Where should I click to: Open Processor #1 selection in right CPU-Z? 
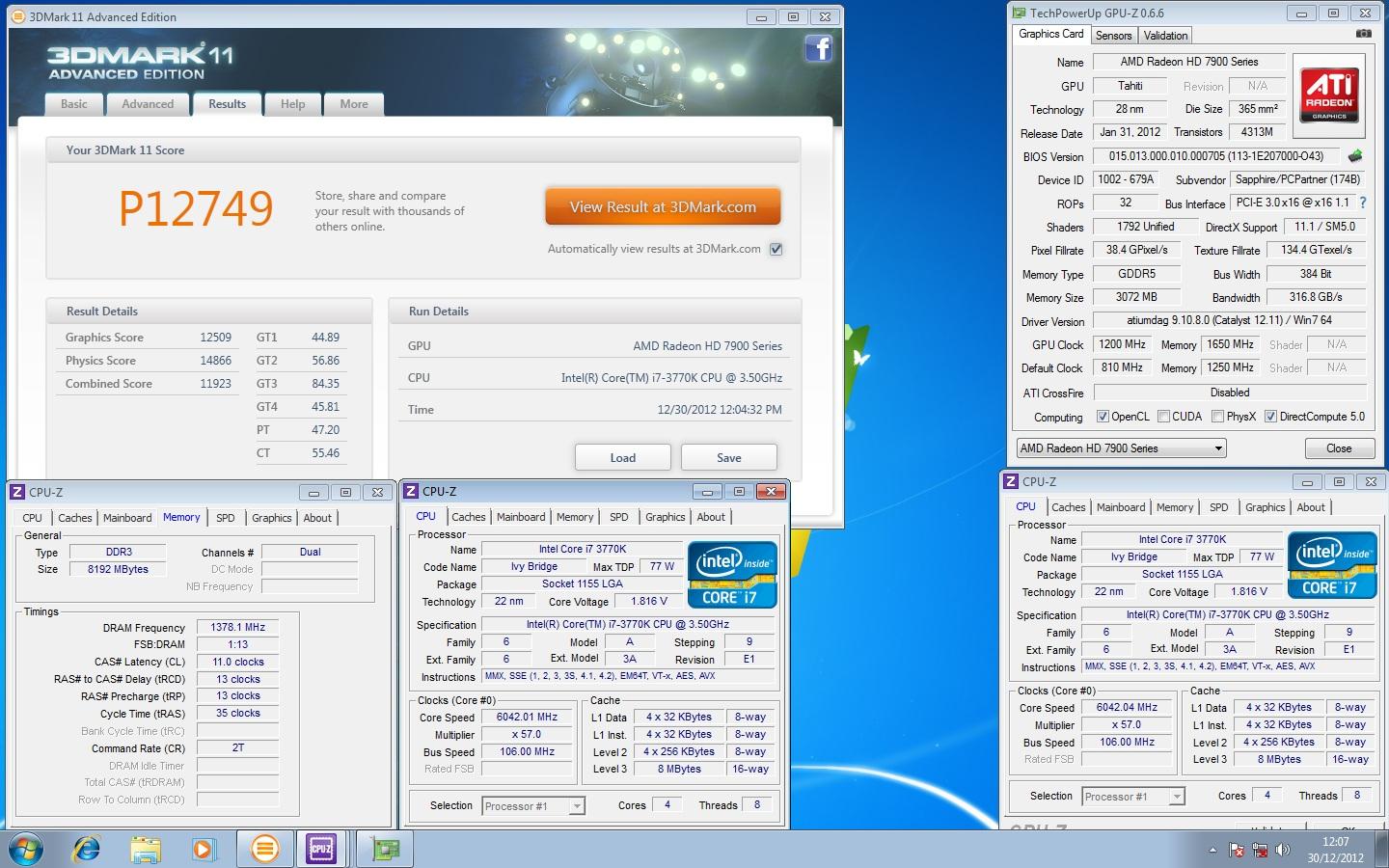1133,797
